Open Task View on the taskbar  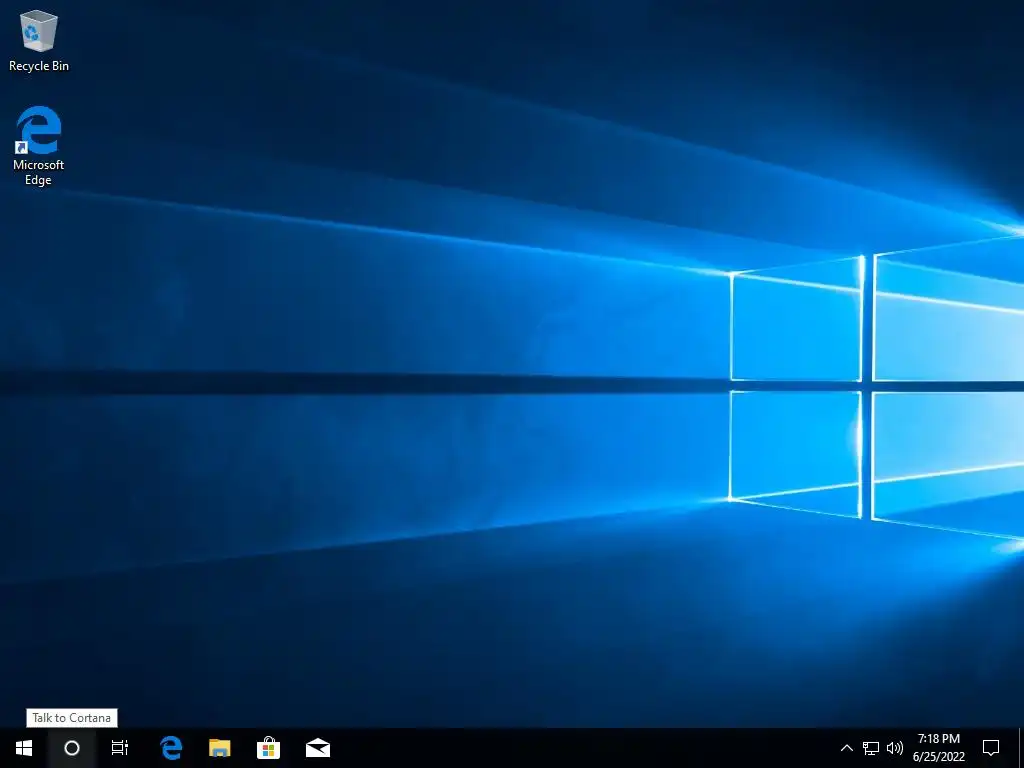point(120,748)
